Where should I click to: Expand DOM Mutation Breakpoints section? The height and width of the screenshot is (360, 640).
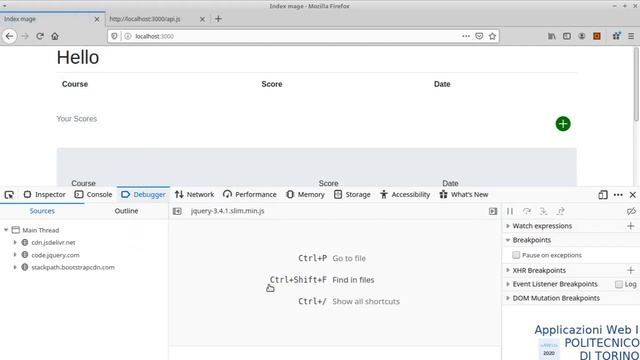[x=508, y=298]
